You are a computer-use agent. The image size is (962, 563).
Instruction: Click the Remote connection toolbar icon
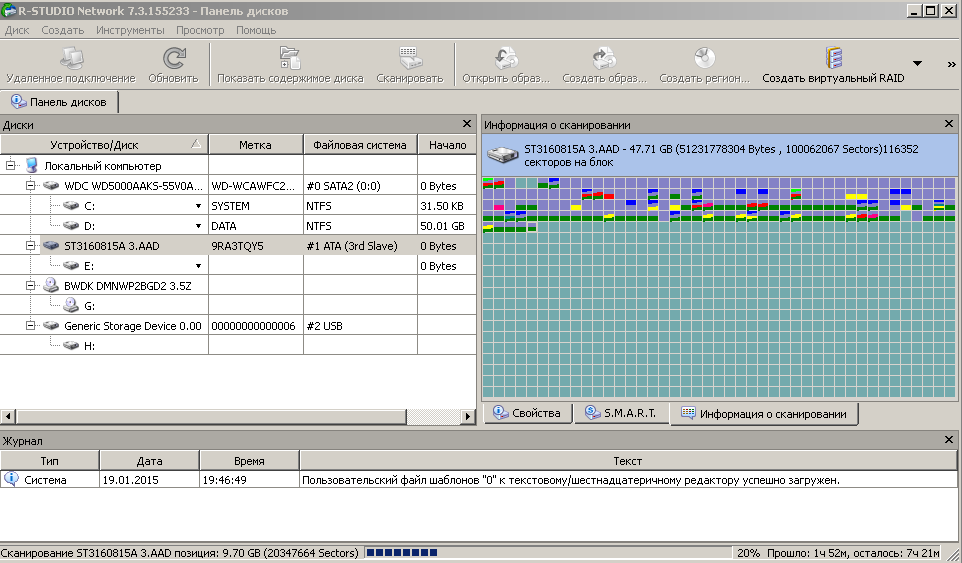71,58
